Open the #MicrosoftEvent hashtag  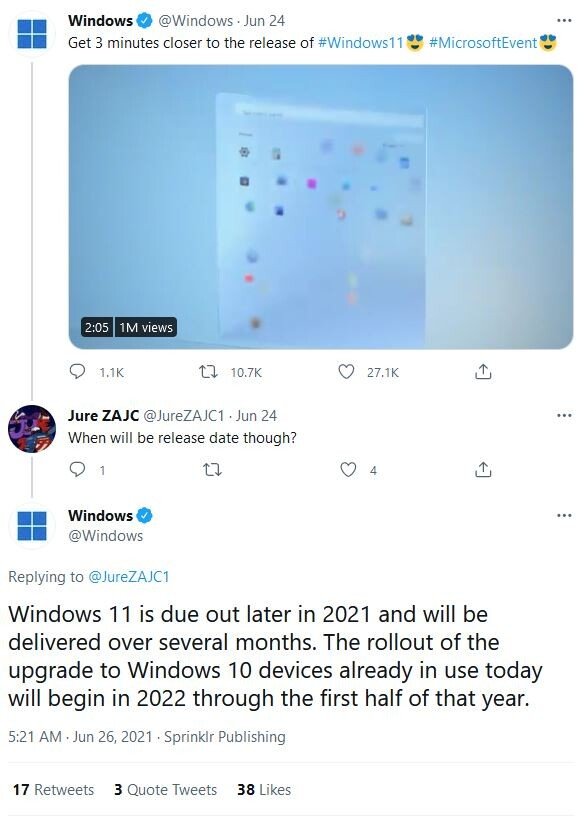tap(483, 42)
